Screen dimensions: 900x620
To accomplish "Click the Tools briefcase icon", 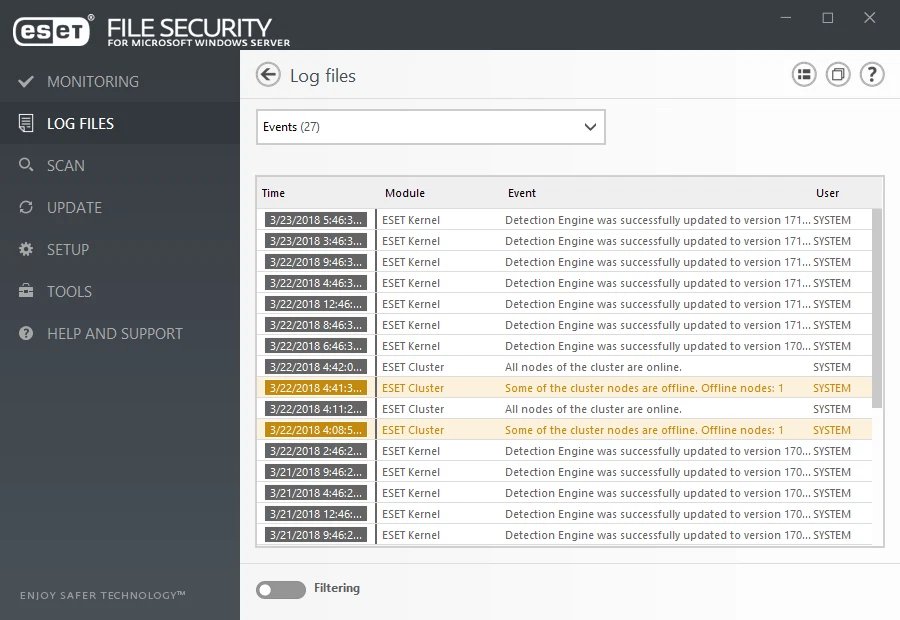I will (26, 291).
